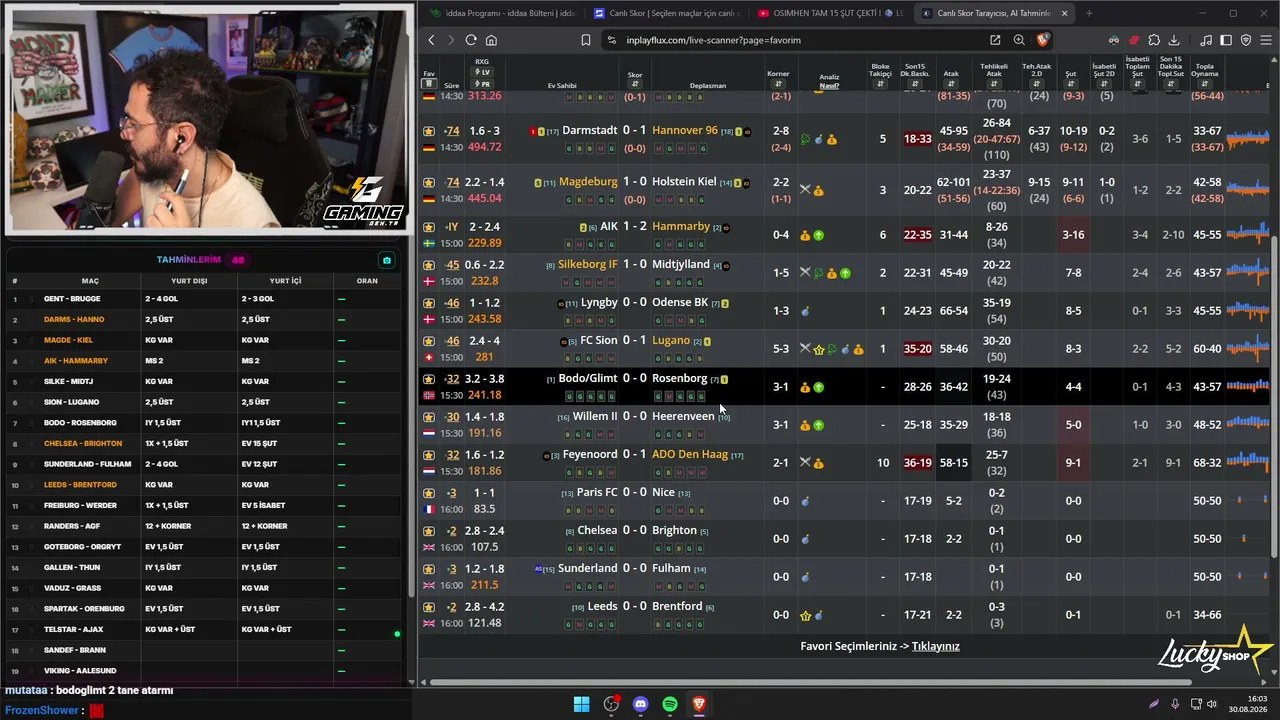
Task: Toggle favorite star for FC Sion match
Action: point(429,341)
